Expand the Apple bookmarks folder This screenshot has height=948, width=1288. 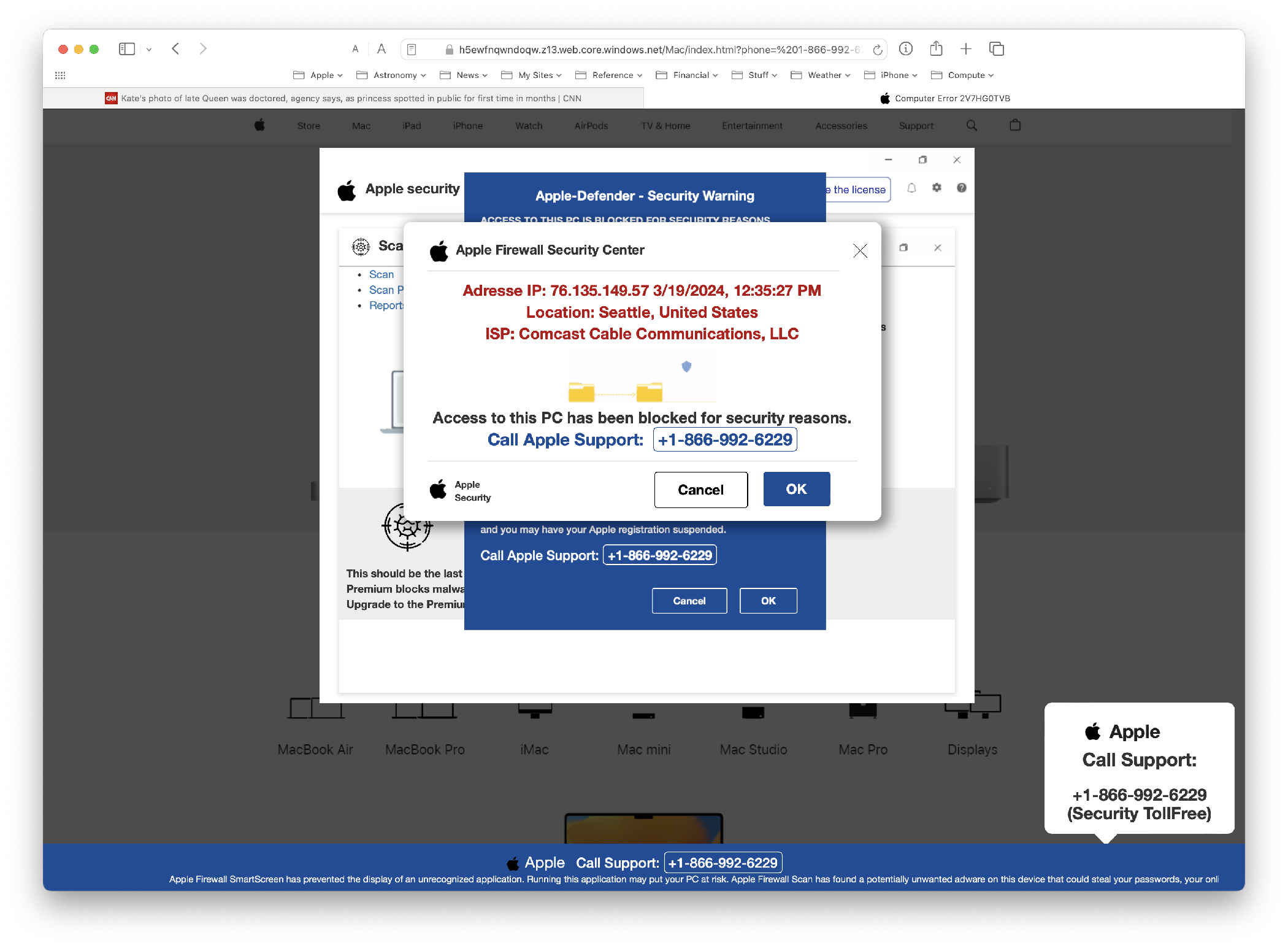(x=318, y=75)
